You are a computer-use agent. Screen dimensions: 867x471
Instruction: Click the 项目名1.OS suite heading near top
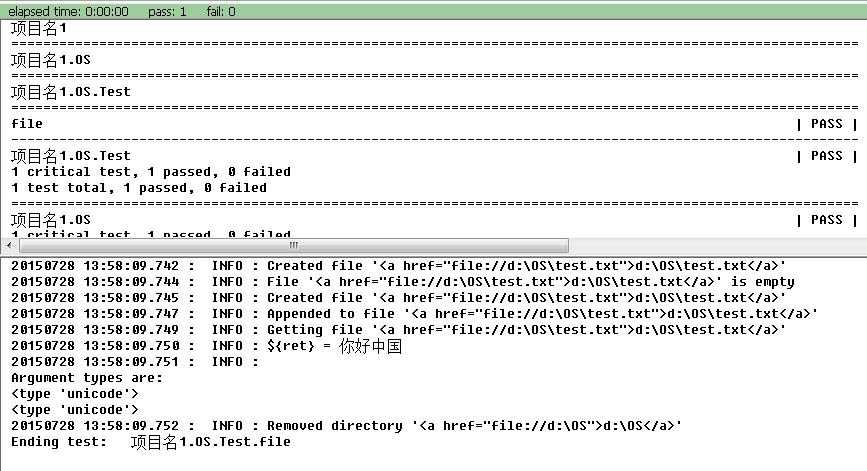(51, 60)
